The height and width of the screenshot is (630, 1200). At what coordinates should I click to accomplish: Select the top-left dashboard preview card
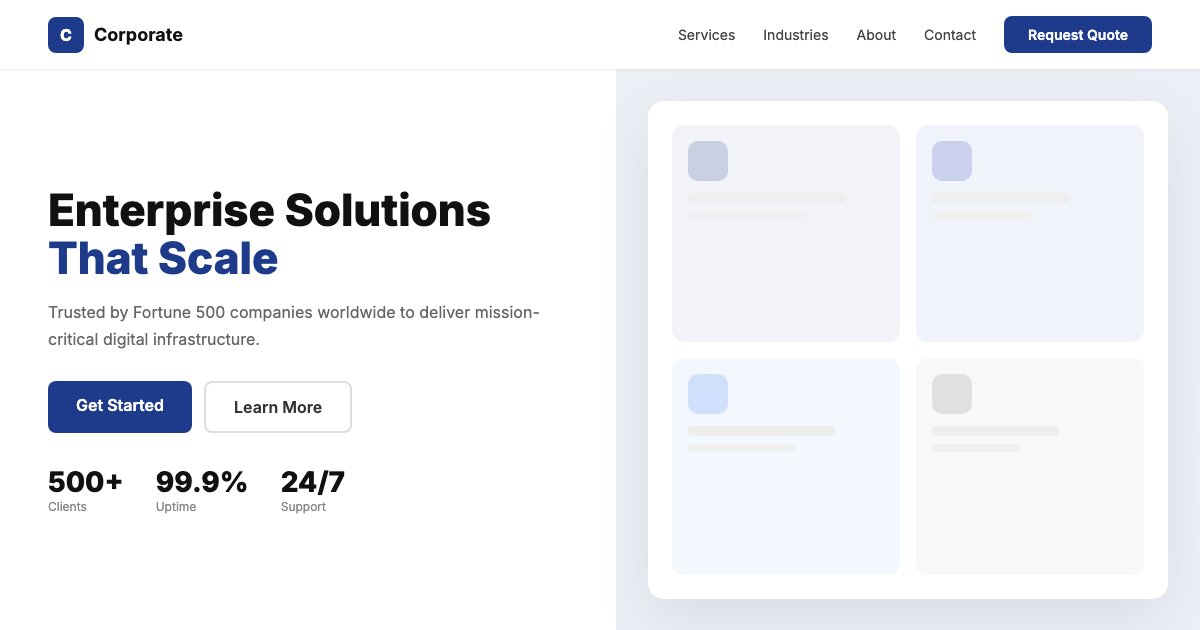pos(785,270)
